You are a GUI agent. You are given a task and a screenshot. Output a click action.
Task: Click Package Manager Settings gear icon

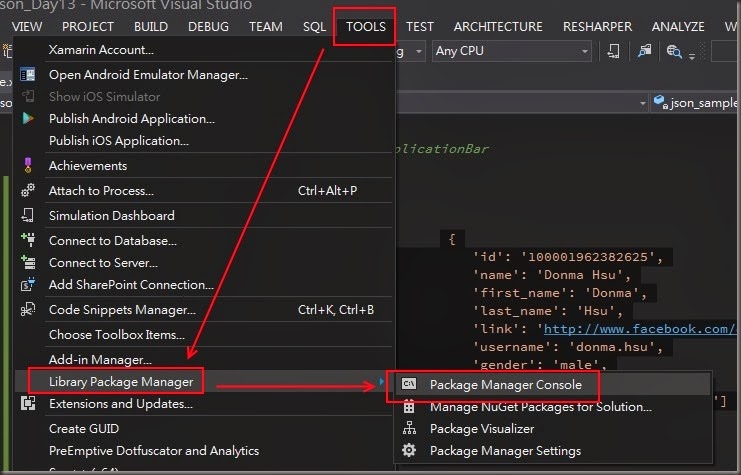click(409, 450)
